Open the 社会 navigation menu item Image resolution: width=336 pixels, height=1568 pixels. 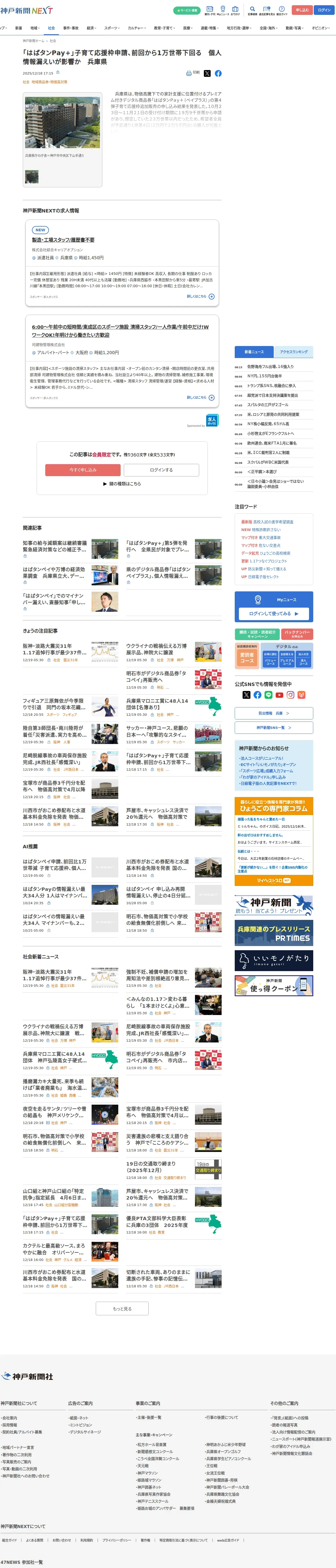click(x=51, y=28)
